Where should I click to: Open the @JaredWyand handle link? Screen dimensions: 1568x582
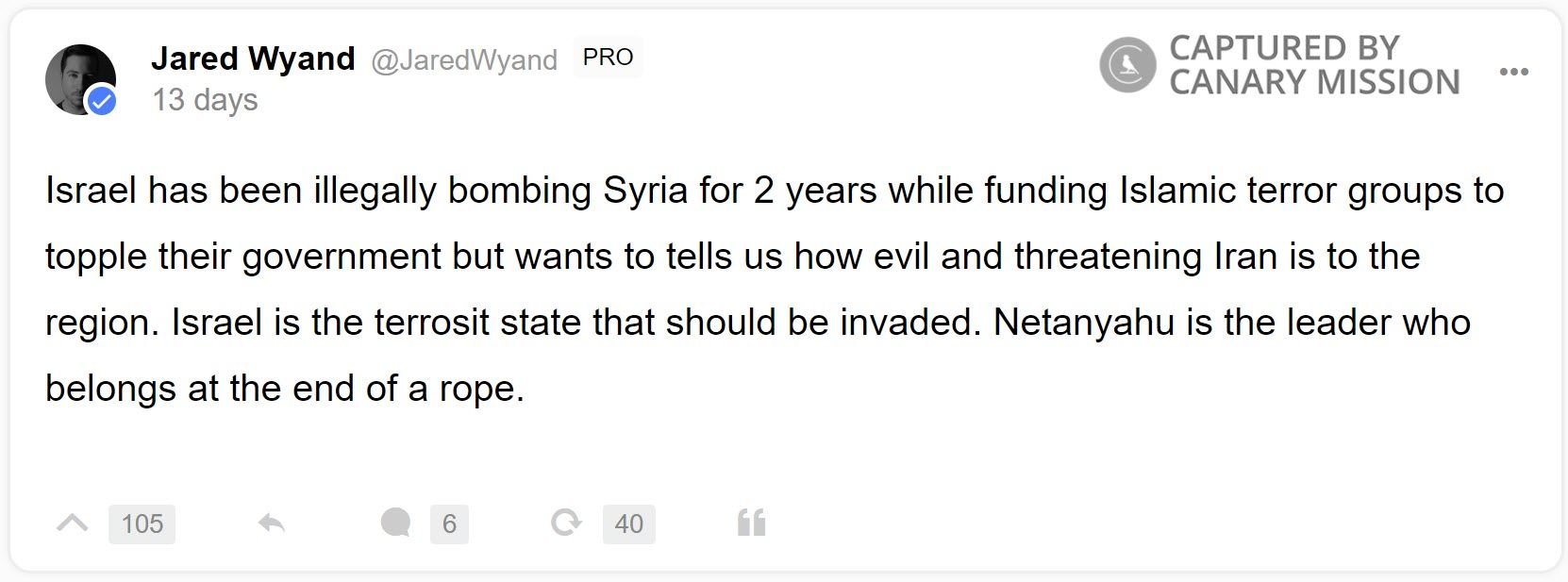pyautogui.click(x=464, y=60)
